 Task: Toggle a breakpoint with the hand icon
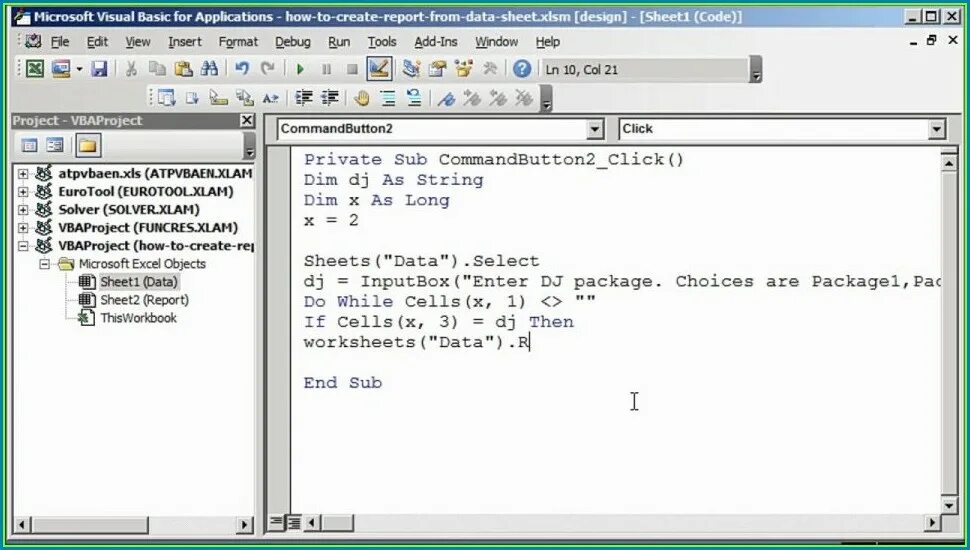click(362, 98)
